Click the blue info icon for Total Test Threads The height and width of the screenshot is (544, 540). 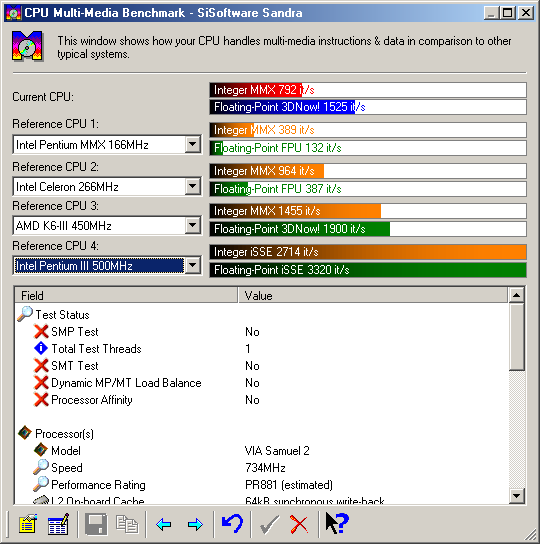(x=41, y=348)
